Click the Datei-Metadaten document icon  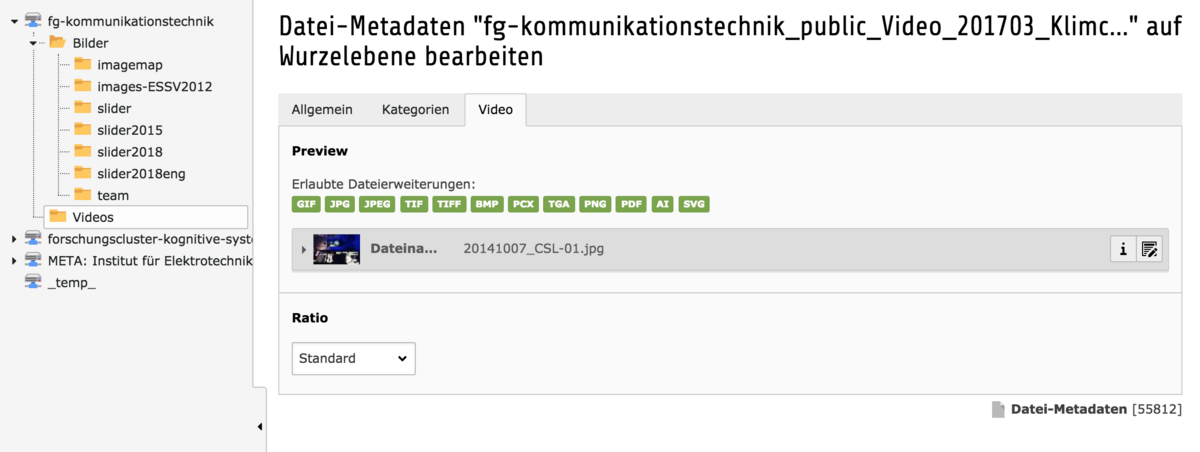[x=997, y=409]
